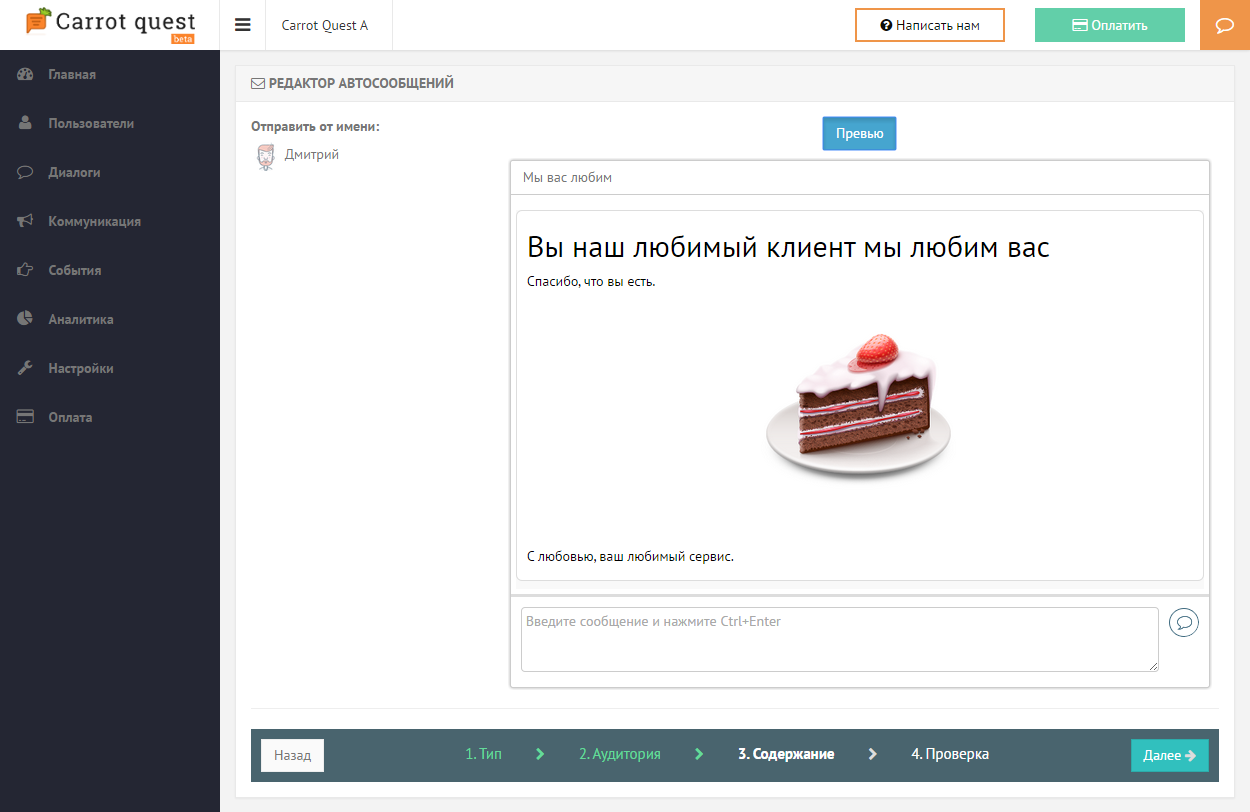The width and height of the screenshot is (1250, 812).
Task: Click the text С любовью, ваш любимый сервис.
Action: click(x=630, y=556)
